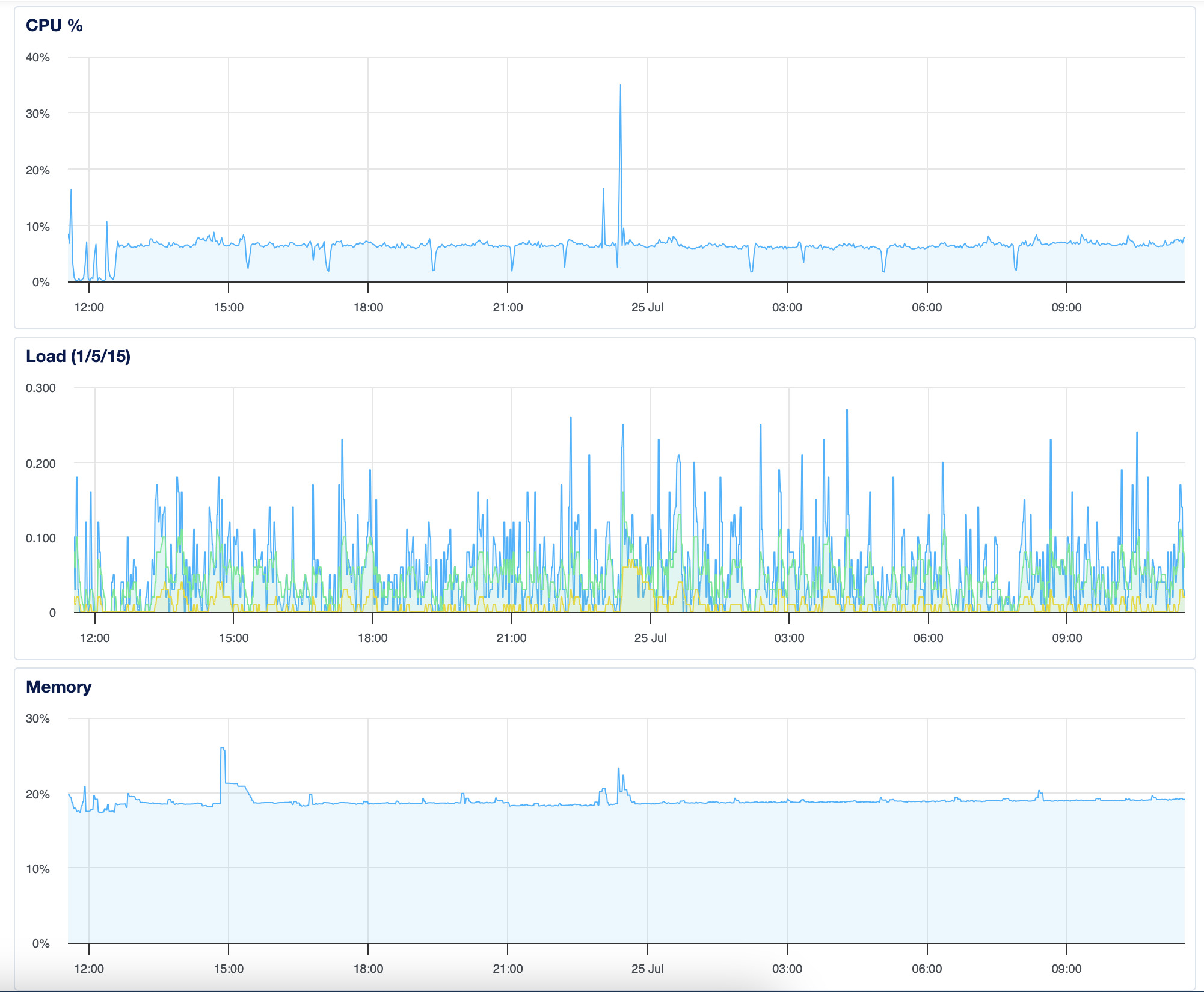
Task: Click the '12:00' tick label under the CPU chart
Action: pyautogui.click(x=89, y=307)
